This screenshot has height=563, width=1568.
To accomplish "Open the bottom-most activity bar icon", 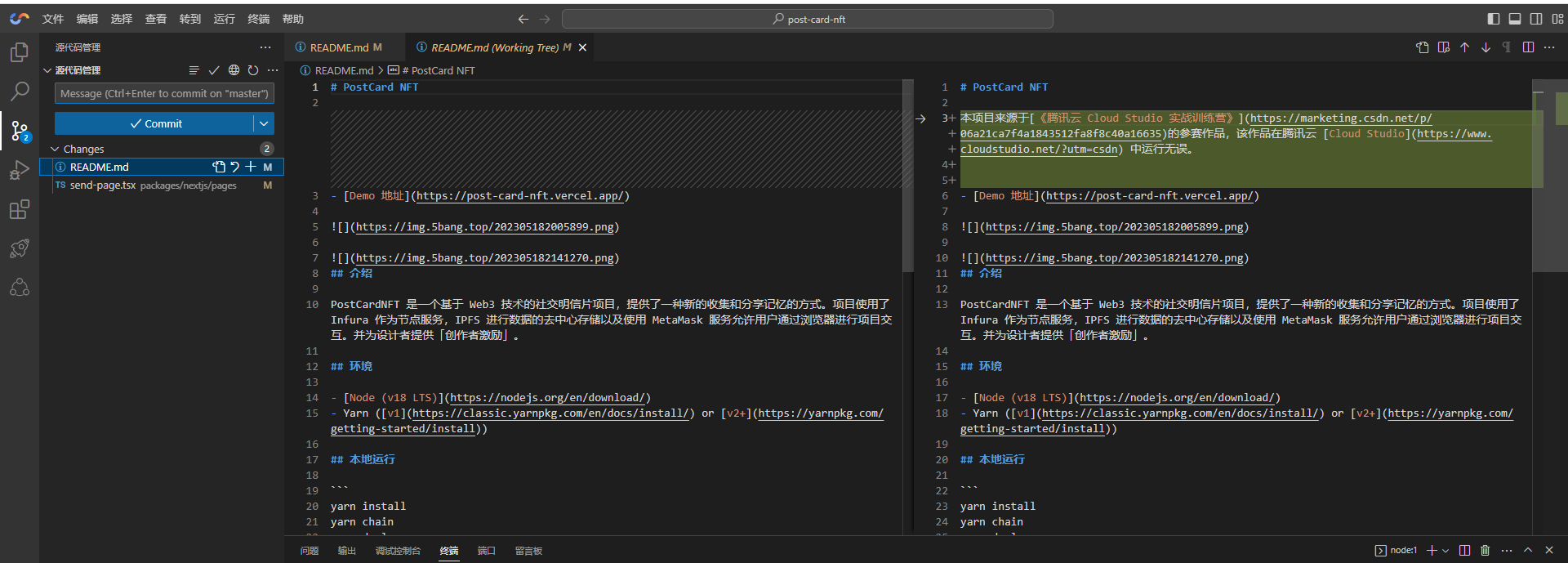I will (x=20, y=288).
